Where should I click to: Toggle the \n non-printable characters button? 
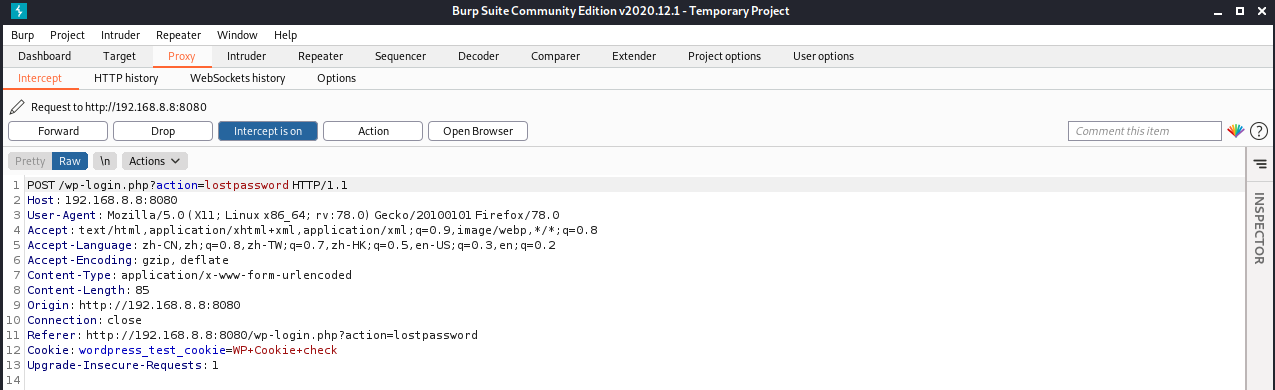pyautogui.click(x=104, y=161)
